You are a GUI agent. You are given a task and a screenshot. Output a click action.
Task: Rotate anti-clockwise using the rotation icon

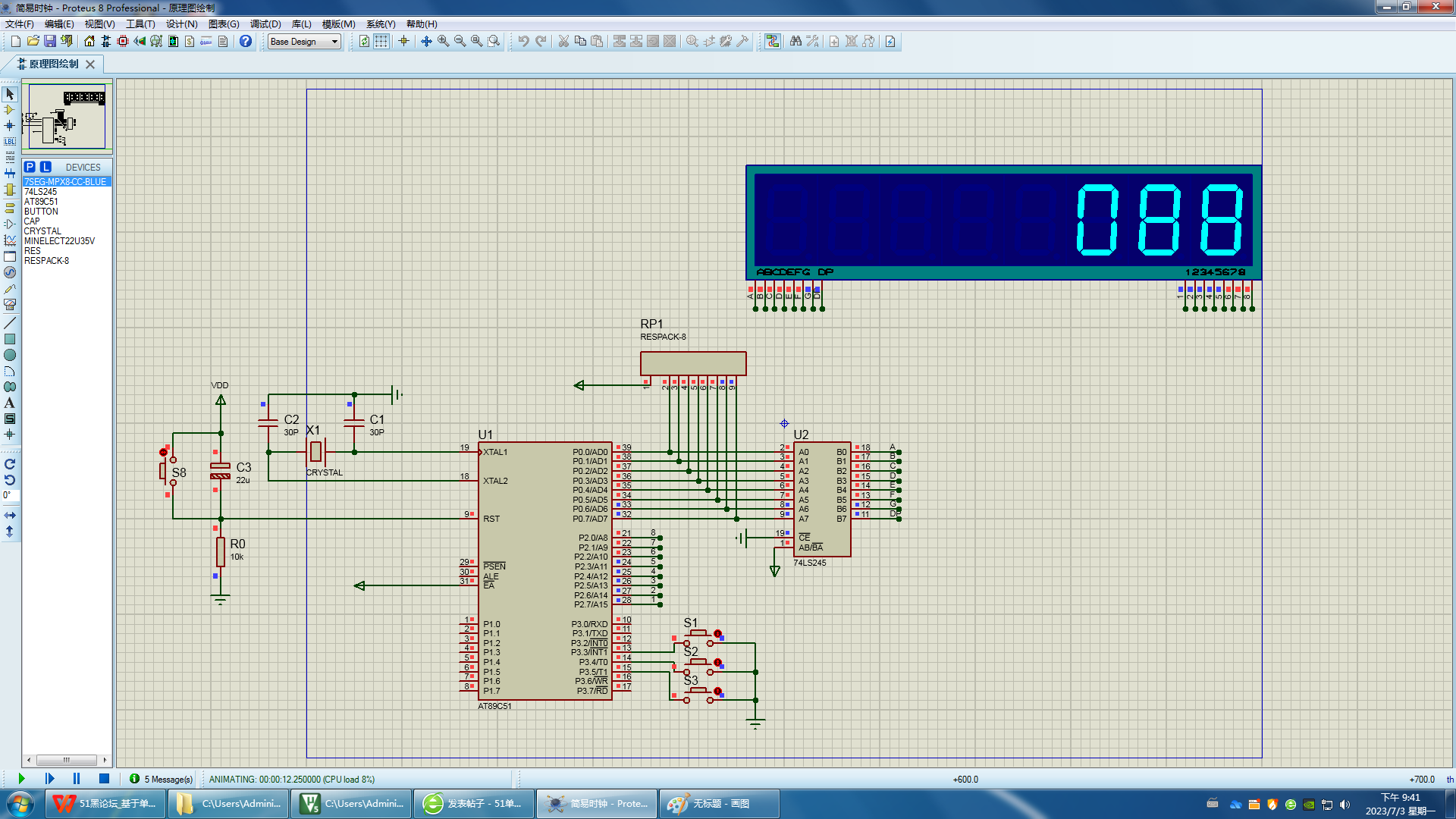(10, 479)
